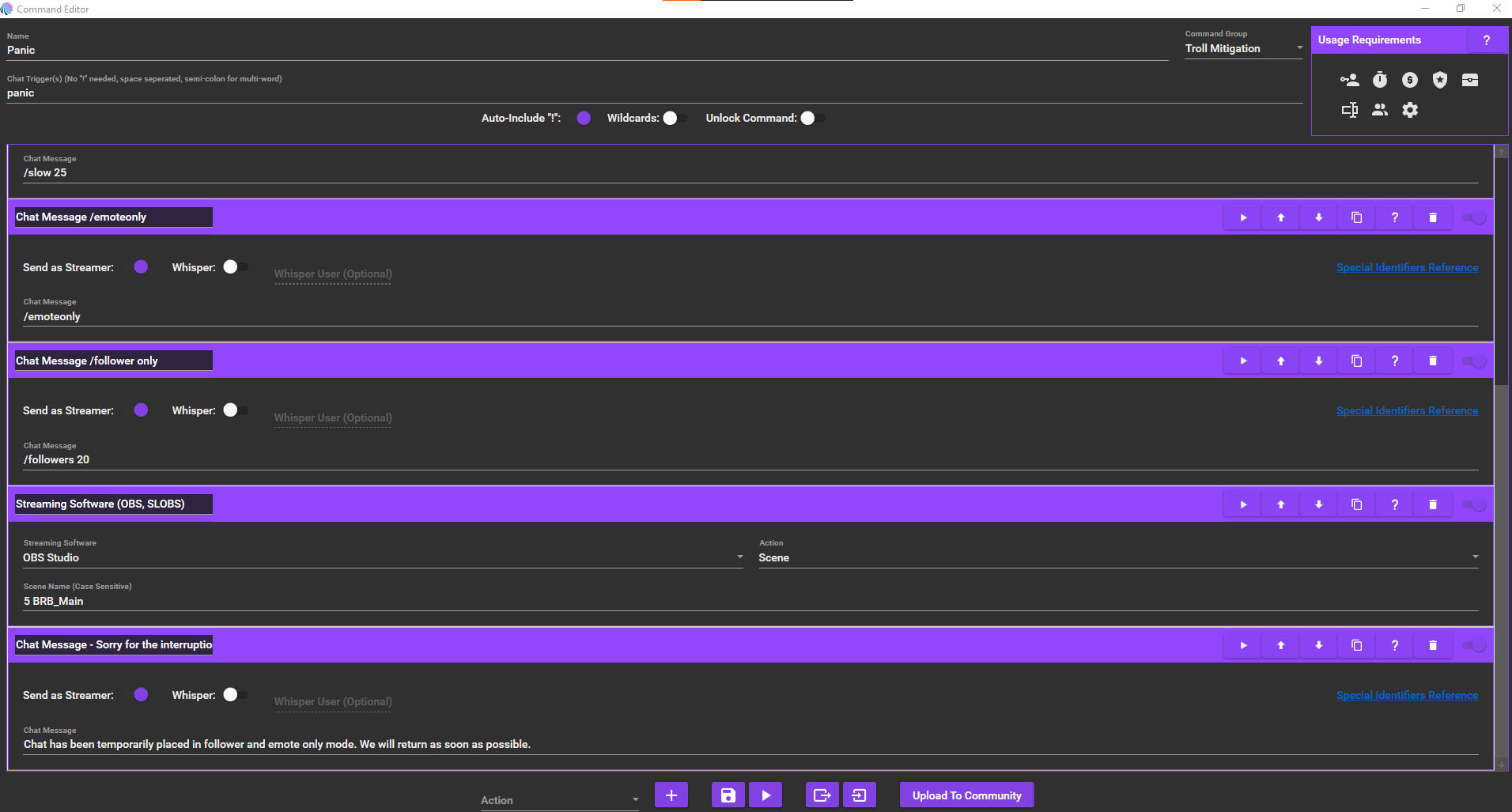Screen dimensions: 1512x812
Task: Click the Streaming Software (OBS, SLOBS) action header
Action: tap(113, 504)
